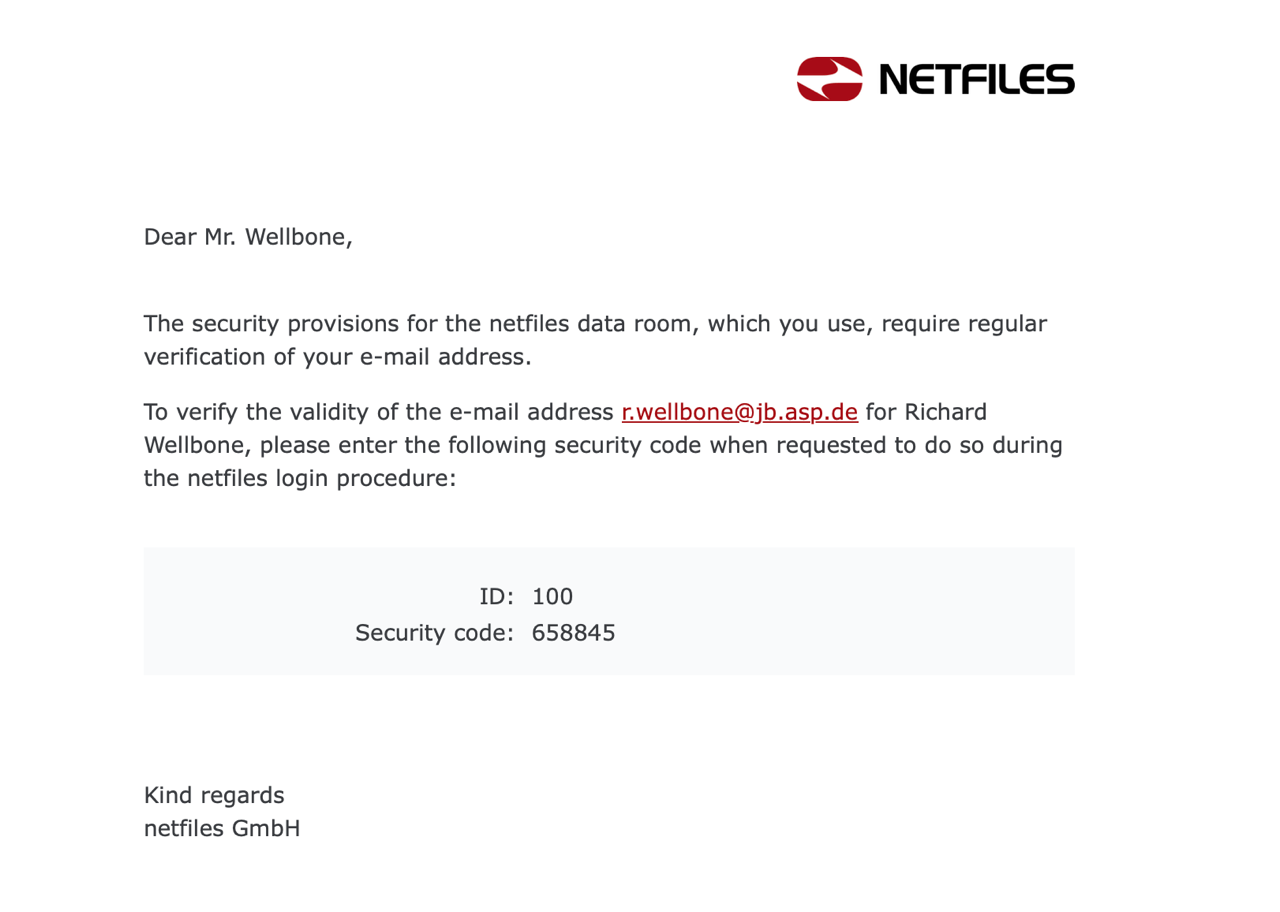Screen dimensions: 1280x912
Task: Click the "ID:" label
Action: click(497, 597)
